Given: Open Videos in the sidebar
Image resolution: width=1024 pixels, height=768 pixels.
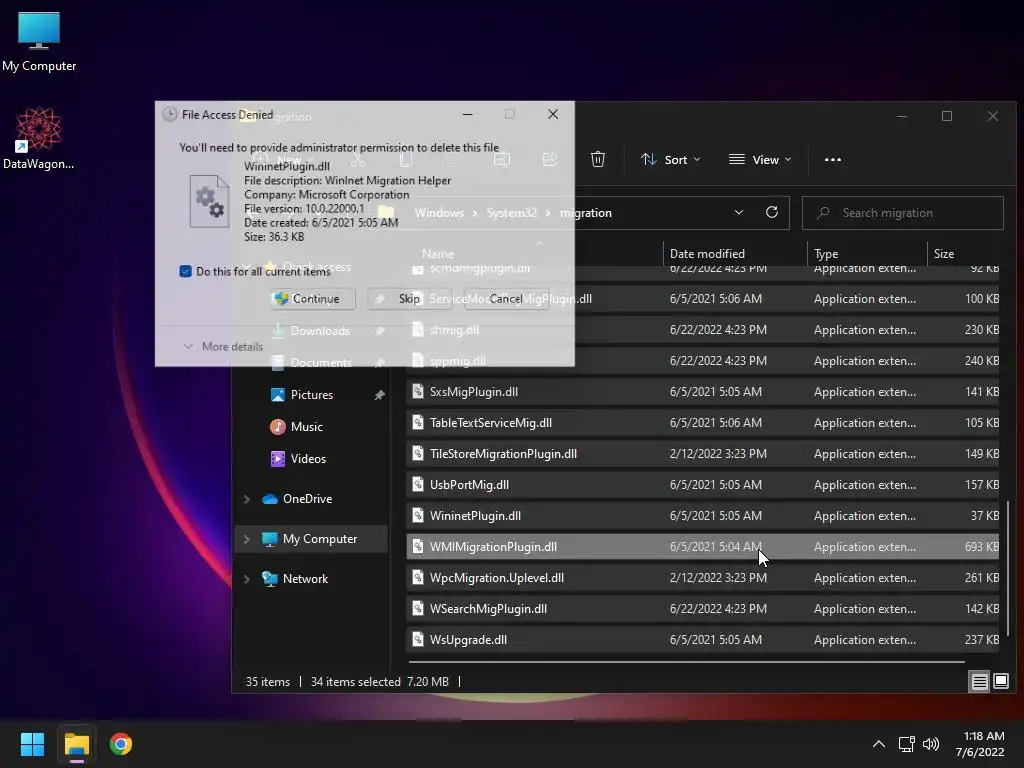Looking at the screenshot, I should [308, 458].
